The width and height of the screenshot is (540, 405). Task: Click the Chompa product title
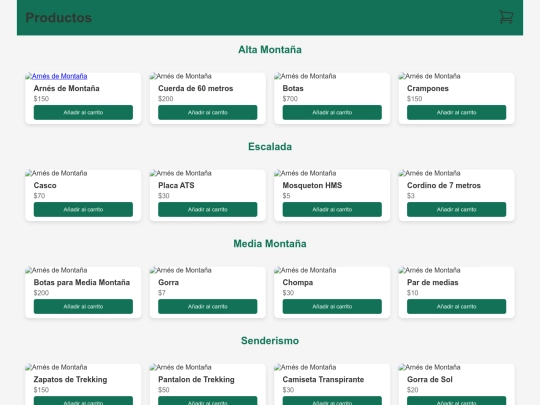pos(298,283)
